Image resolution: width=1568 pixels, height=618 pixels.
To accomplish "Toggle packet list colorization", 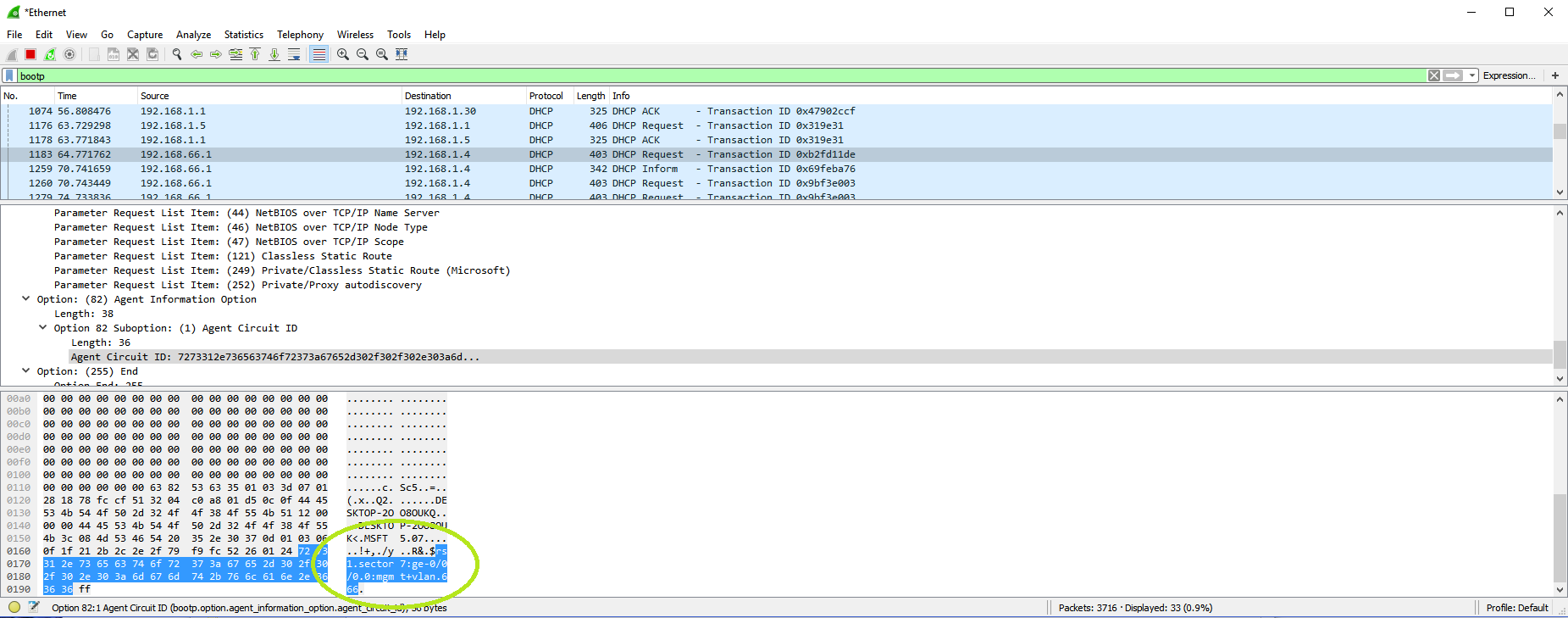I will tap(319, 54).
